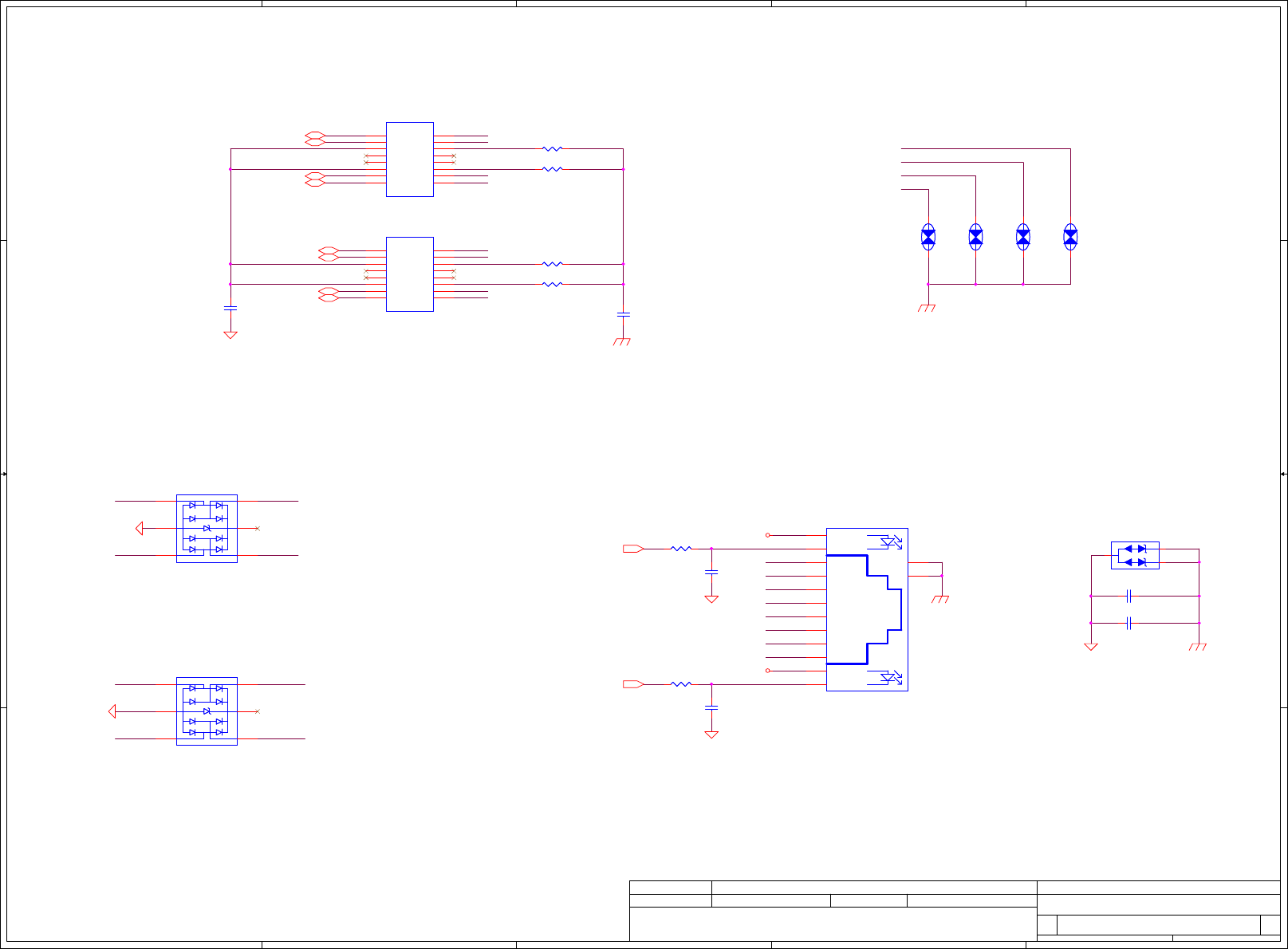The image size is (1288, 949).
Task: Click the bottommost resistor right of lower IC
Action: tap(552, 284)
